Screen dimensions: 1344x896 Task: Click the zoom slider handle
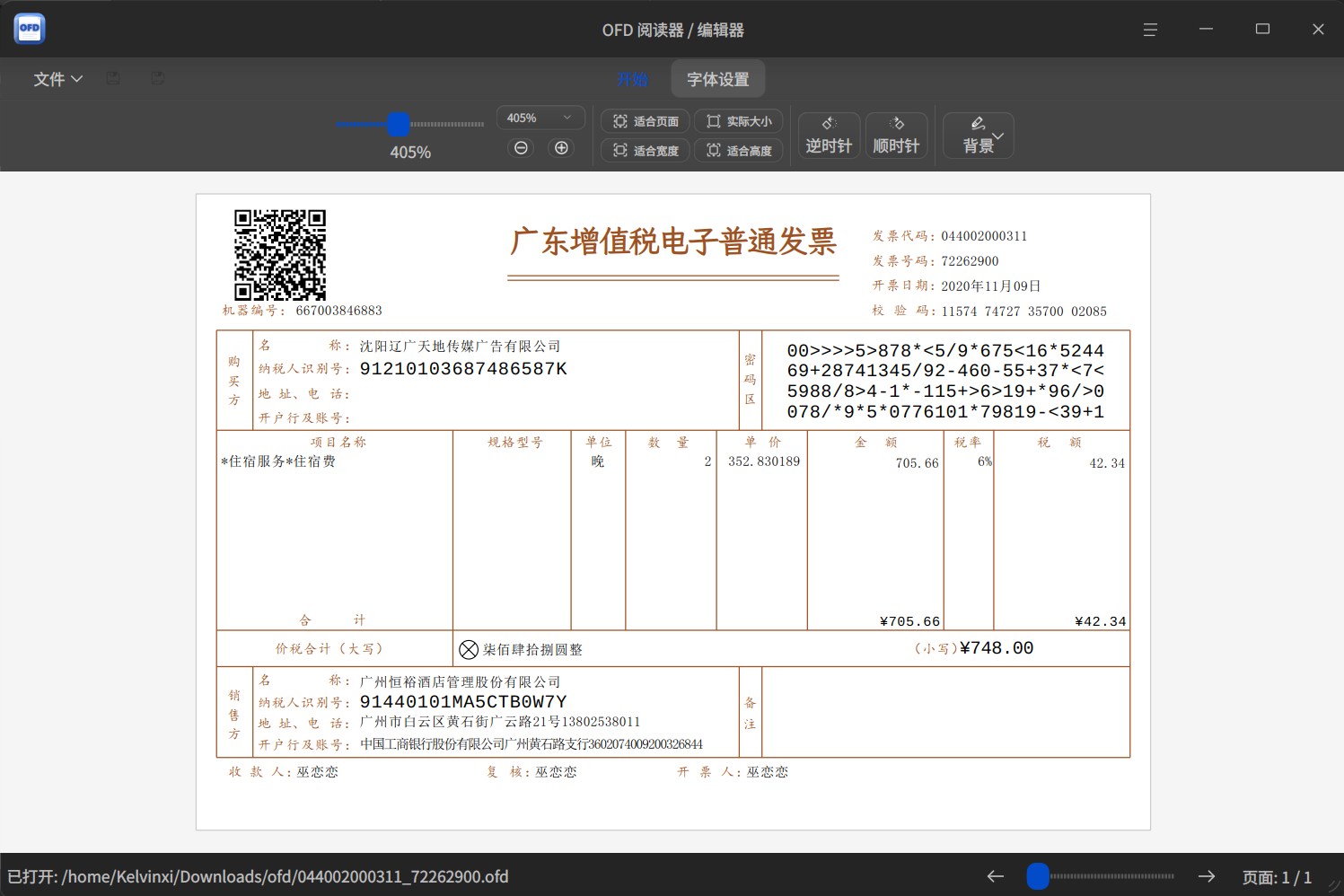coord(399,124)
